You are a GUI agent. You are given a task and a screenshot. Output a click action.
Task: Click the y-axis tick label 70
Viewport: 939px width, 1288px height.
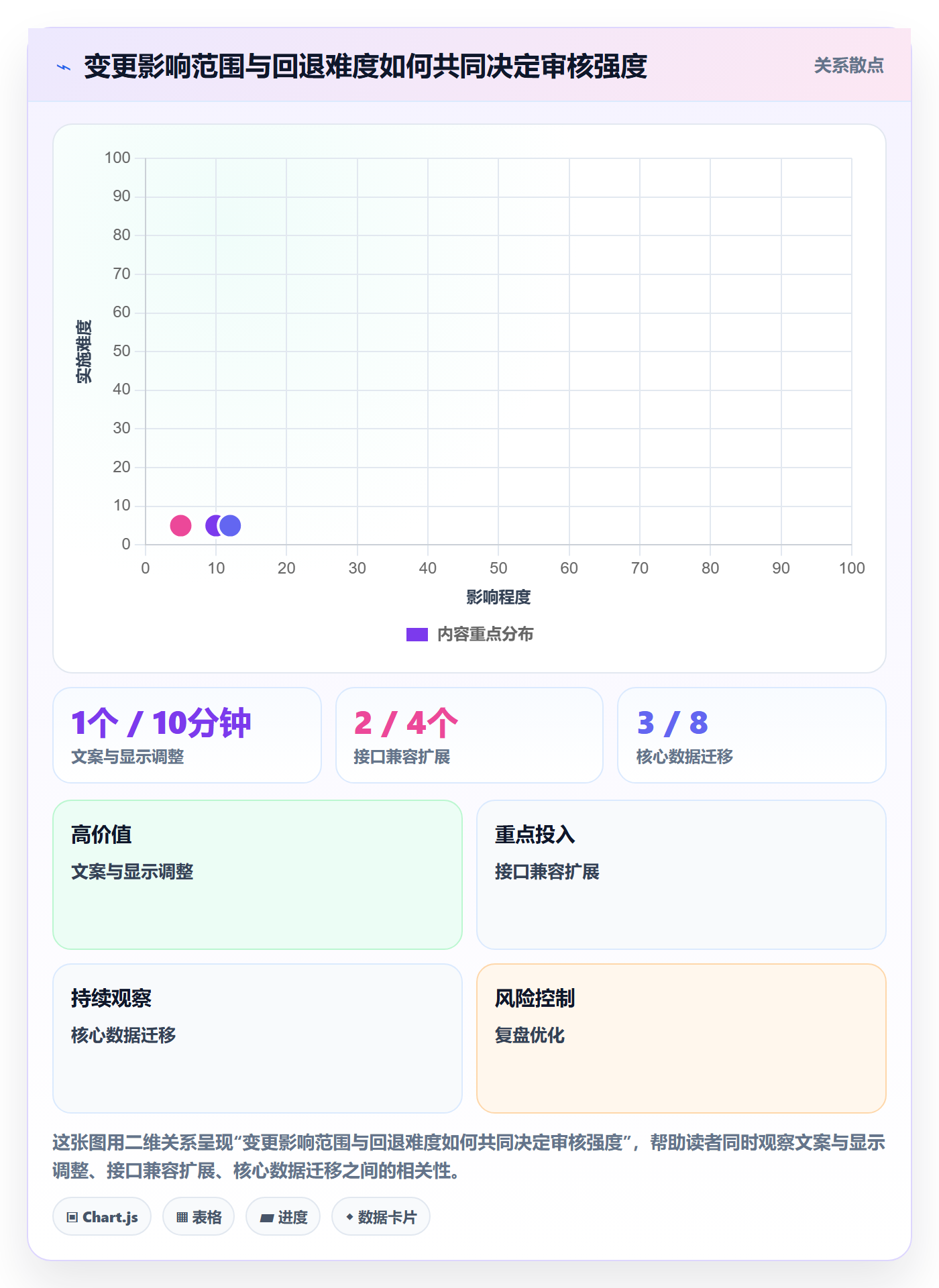(121, 274)
